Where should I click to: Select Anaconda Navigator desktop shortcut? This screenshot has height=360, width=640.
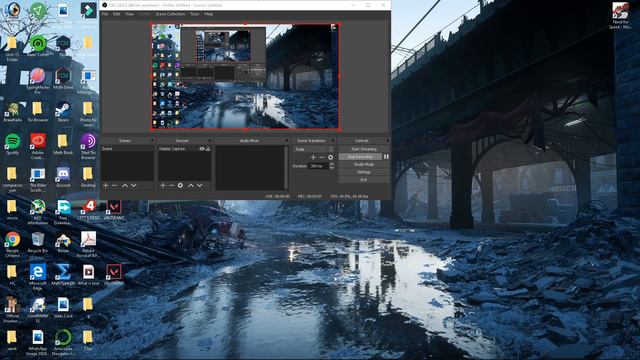pos(63,343)
